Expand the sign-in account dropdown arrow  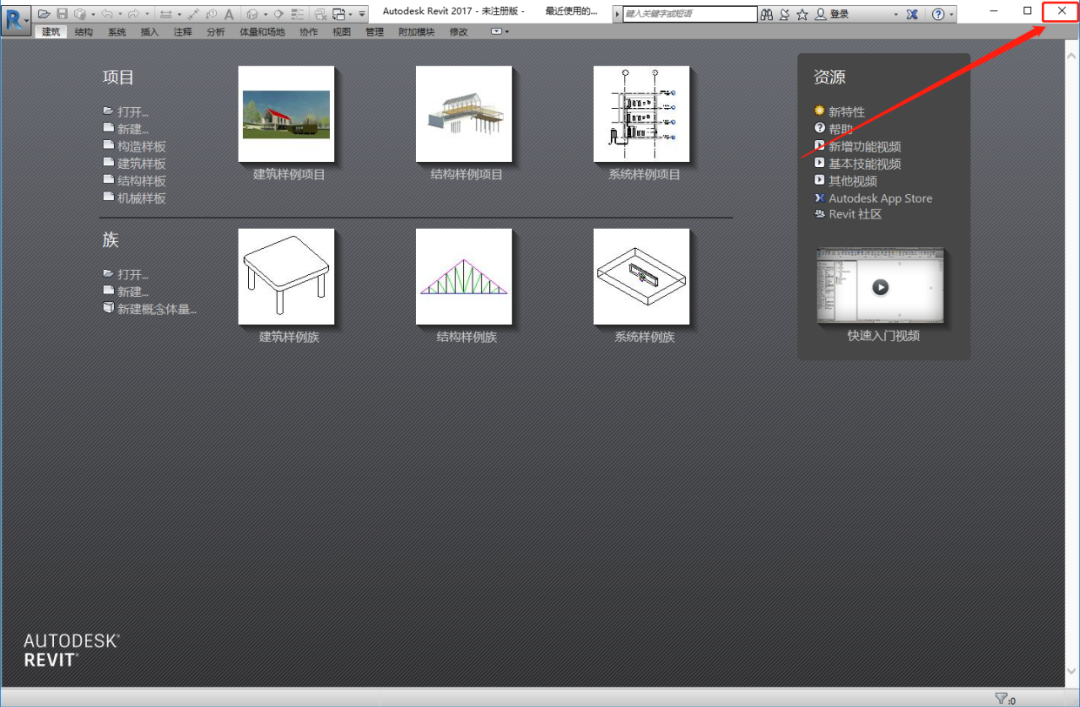896,14
